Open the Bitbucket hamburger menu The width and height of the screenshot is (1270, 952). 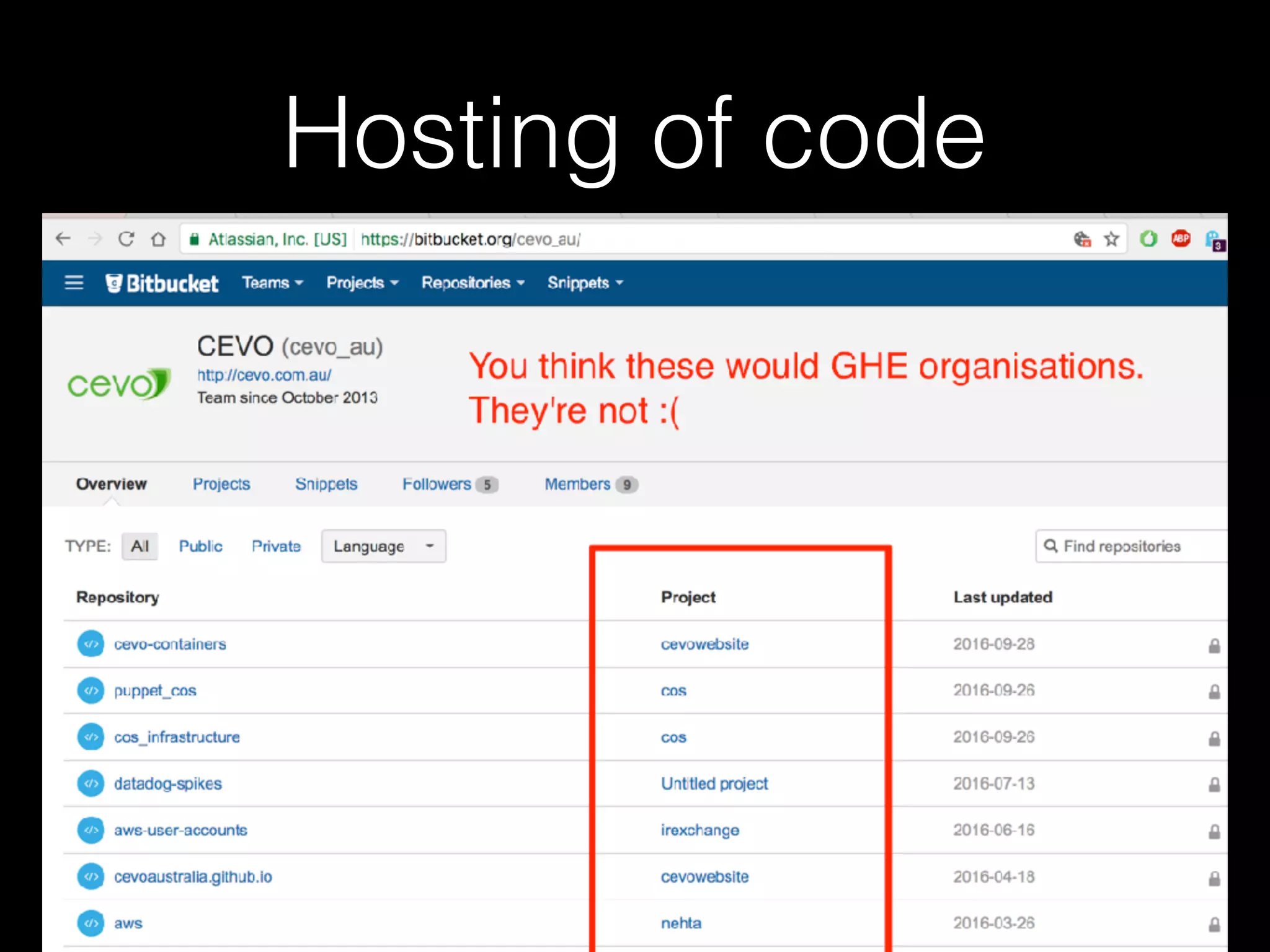pos(74,283)
